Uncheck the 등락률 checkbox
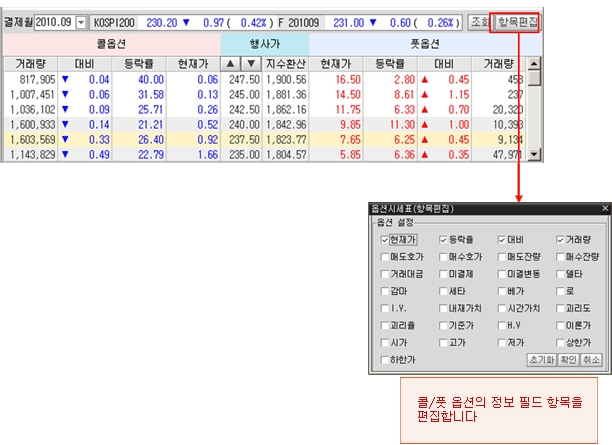 tap(443, 240)
